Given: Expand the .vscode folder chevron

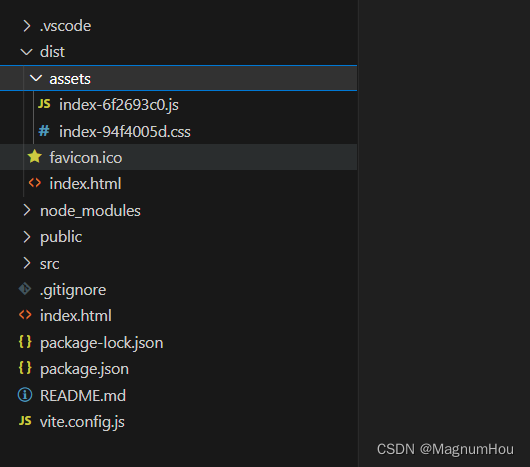Looking at the screenshot, I should tap(27, 26).
